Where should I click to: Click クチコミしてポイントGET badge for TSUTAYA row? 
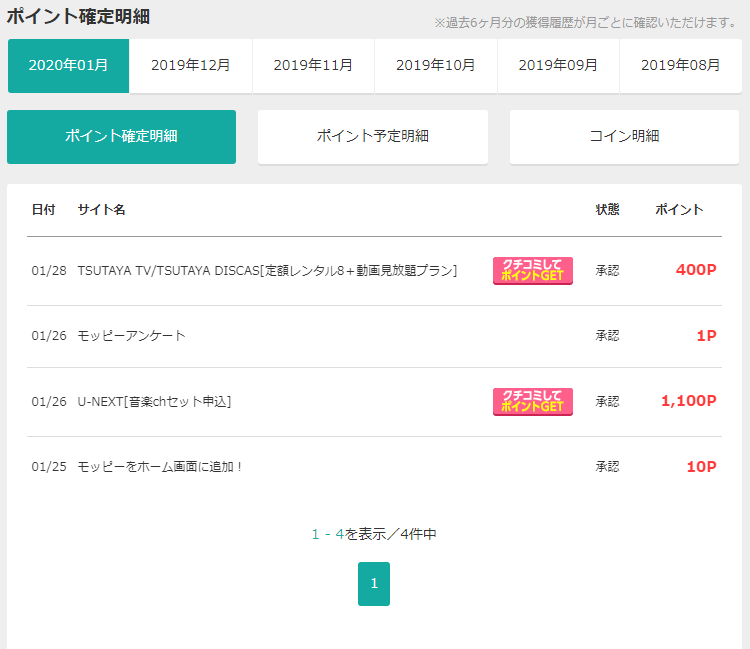coord(533,271)
